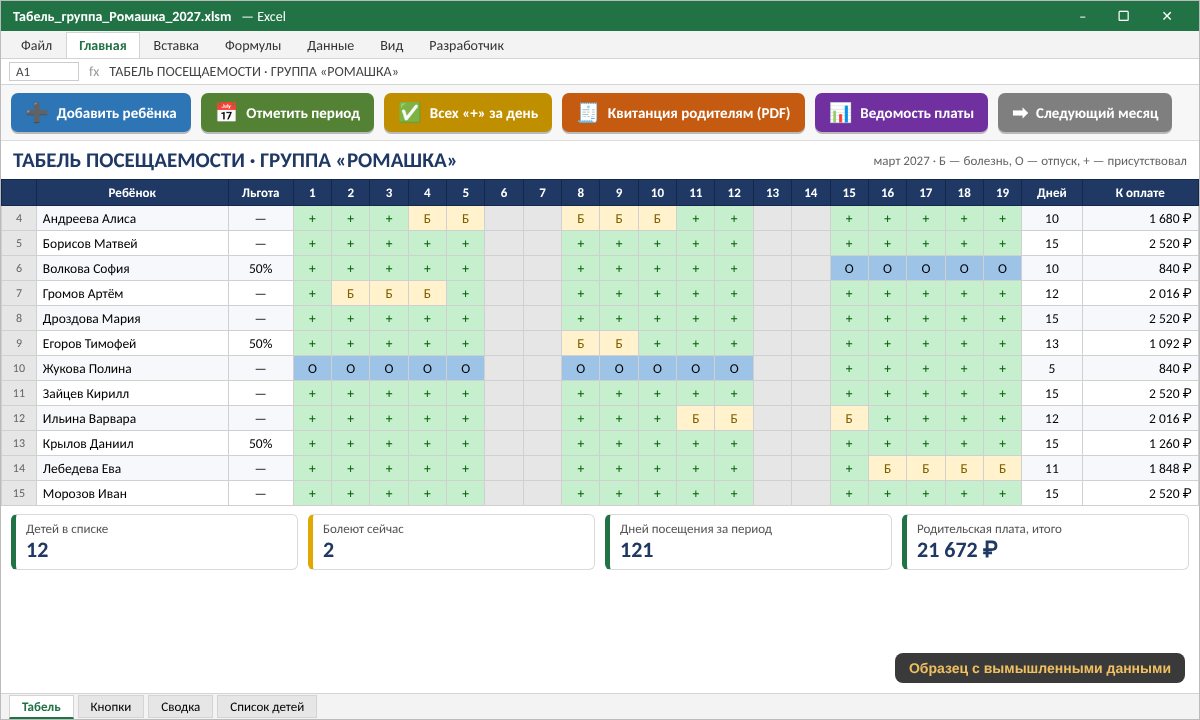Click the Детей в списке summary card
The width and height of the screenshot is (1200, 720).
coord(154,542)
